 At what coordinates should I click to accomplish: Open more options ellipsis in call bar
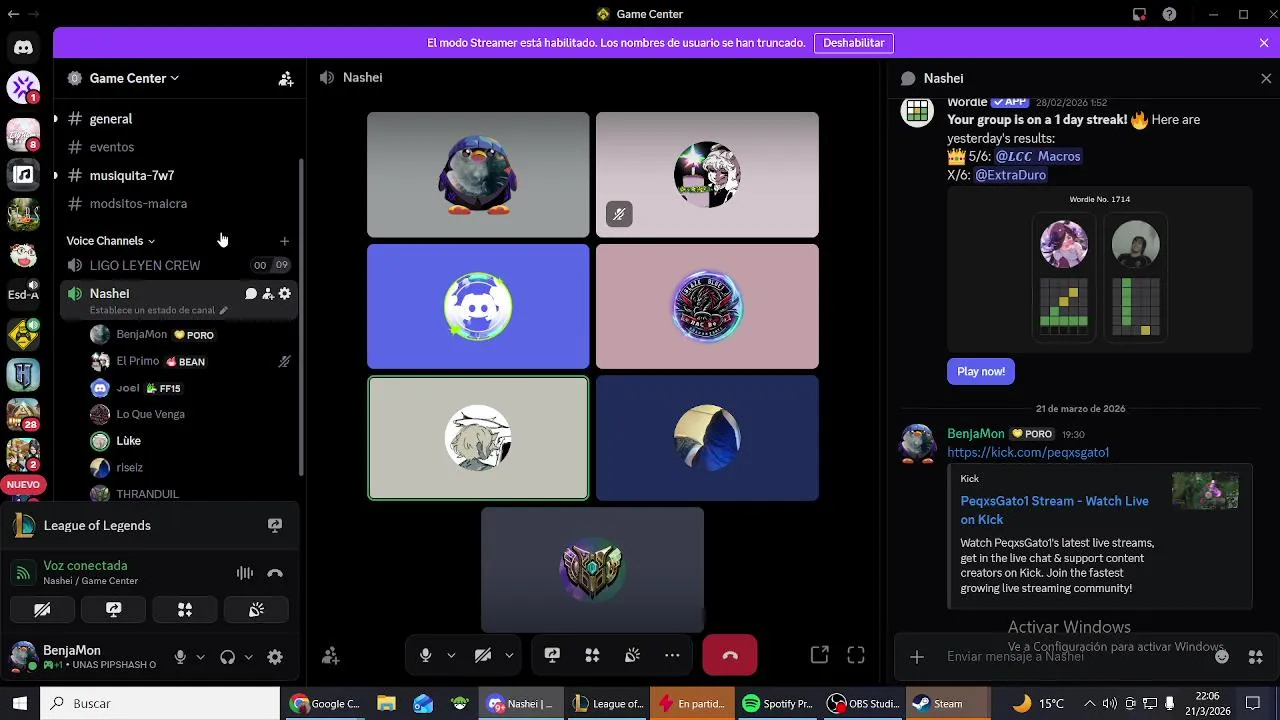click(672, 656)
